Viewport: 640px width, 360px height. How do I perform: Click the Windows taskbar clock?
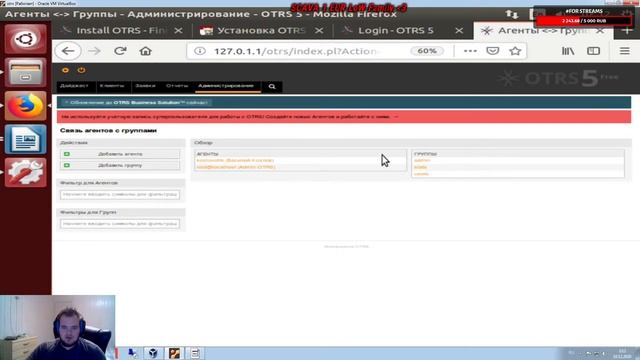622,353
